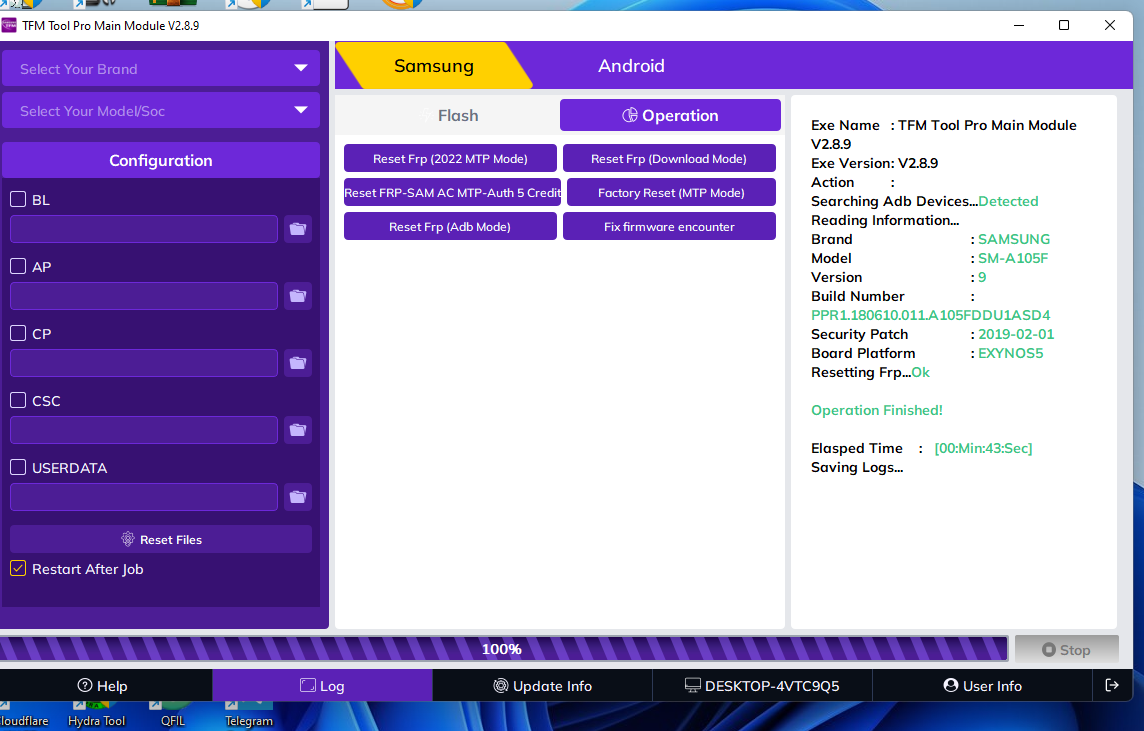Click the 100% progress bar

coord(503,649)
